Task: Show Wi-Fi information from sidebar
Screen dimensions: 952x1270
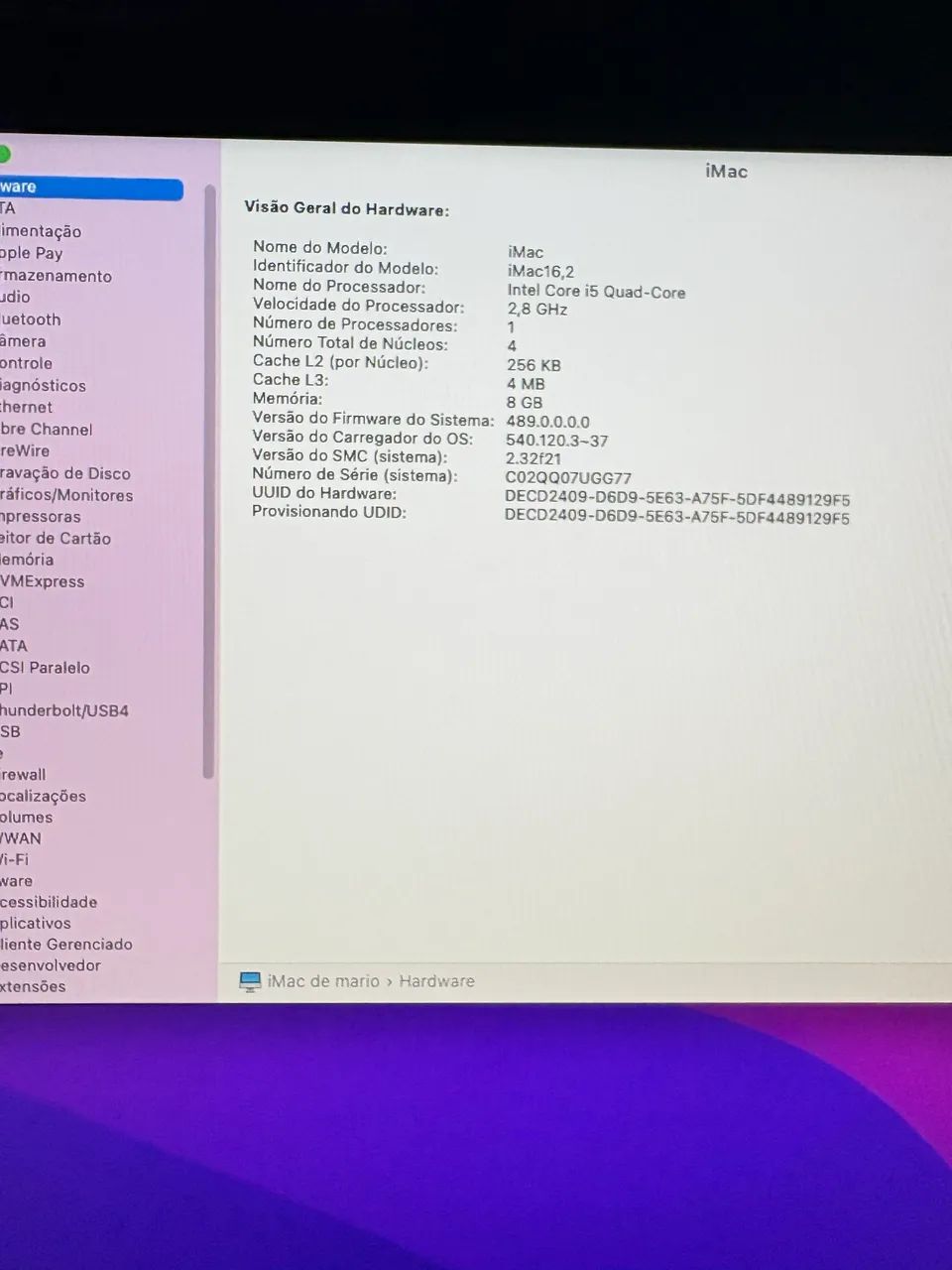Action: point(15,859)
